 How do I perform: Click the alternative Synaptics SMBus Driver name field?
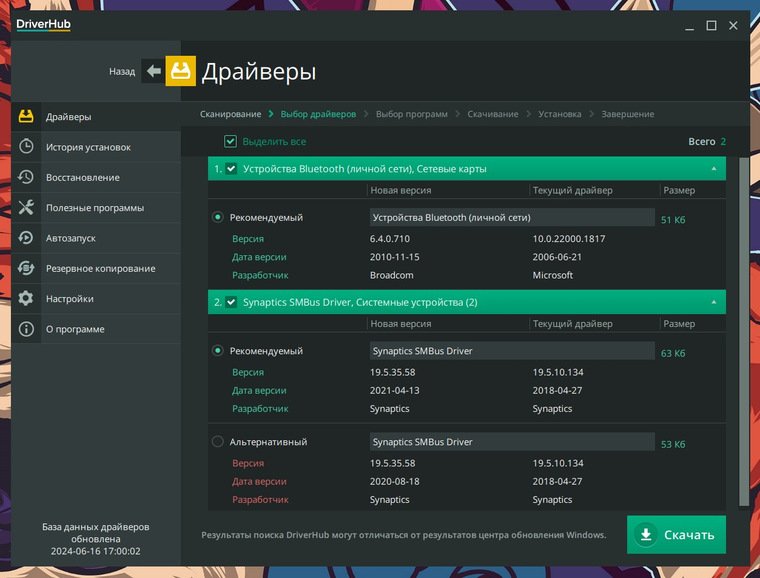[512, 442]
